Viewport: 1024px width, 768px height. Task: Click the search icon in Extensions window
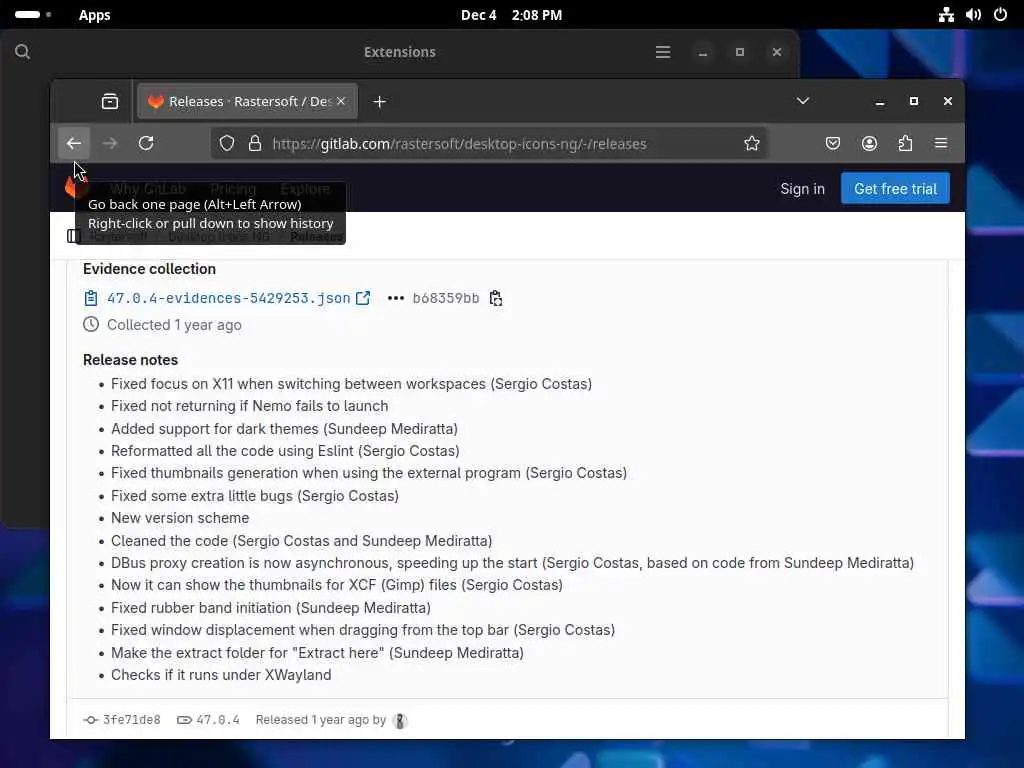point(22,52)
